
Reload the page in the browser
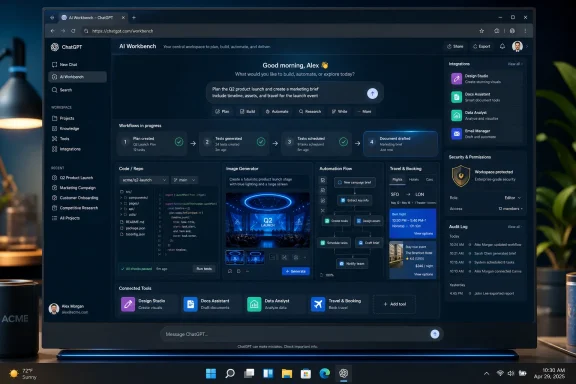[x=73, y=31]
